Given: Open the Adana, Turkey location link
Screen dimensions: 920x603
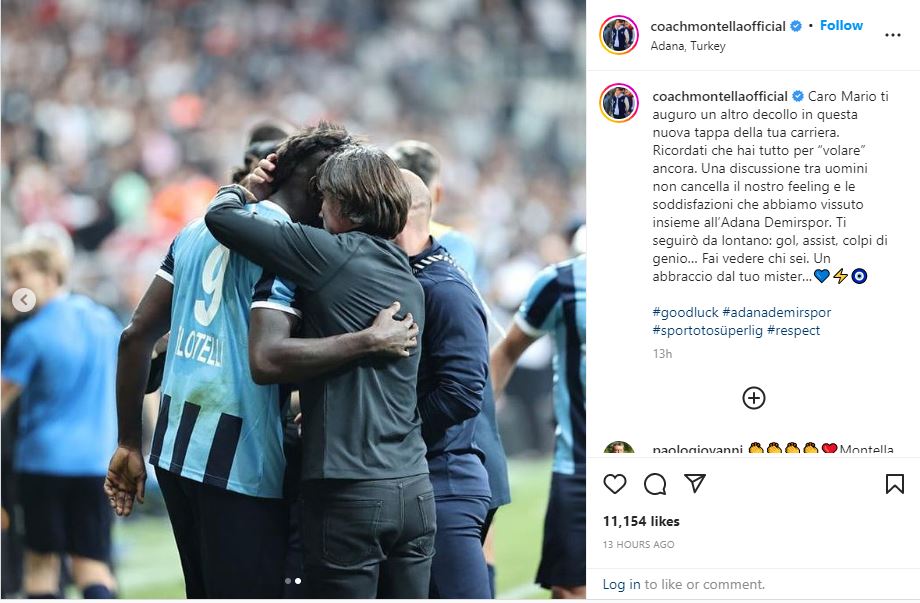Looking at the screenshot, I should tap(688, 46).
